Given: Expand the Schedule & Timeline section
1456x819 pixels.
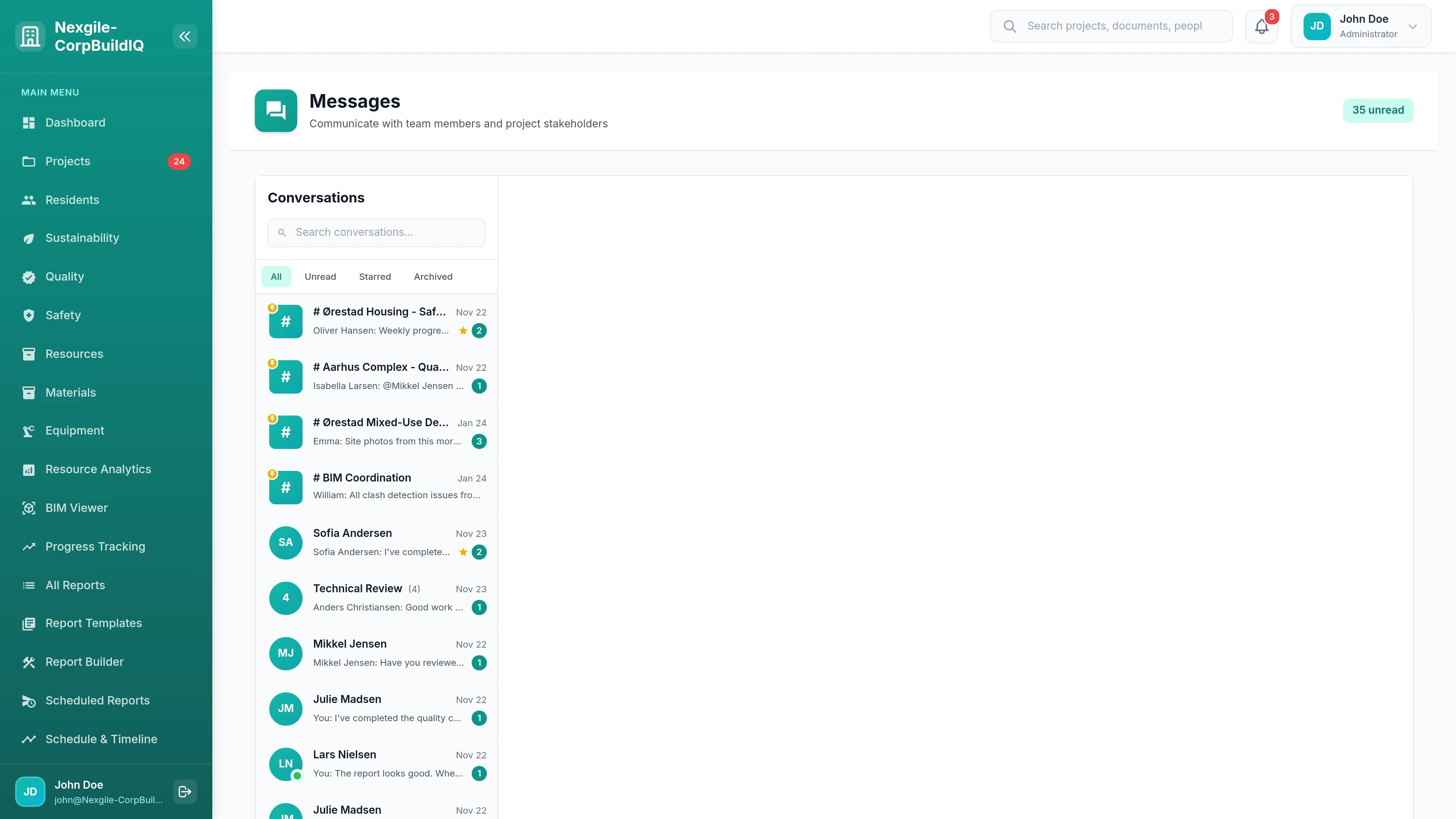Looking at the screenshot, I should (101, 739).
